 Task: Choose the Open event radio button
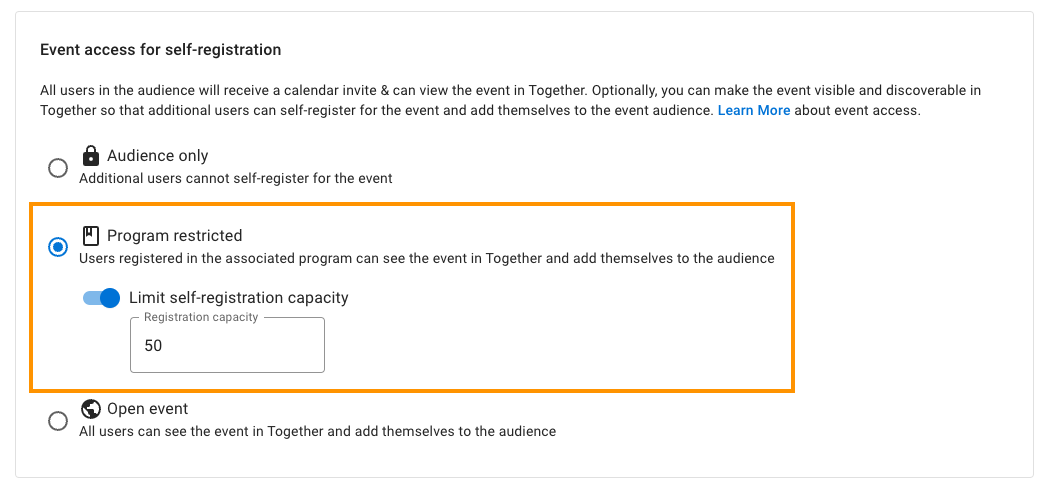click(58, 421)
